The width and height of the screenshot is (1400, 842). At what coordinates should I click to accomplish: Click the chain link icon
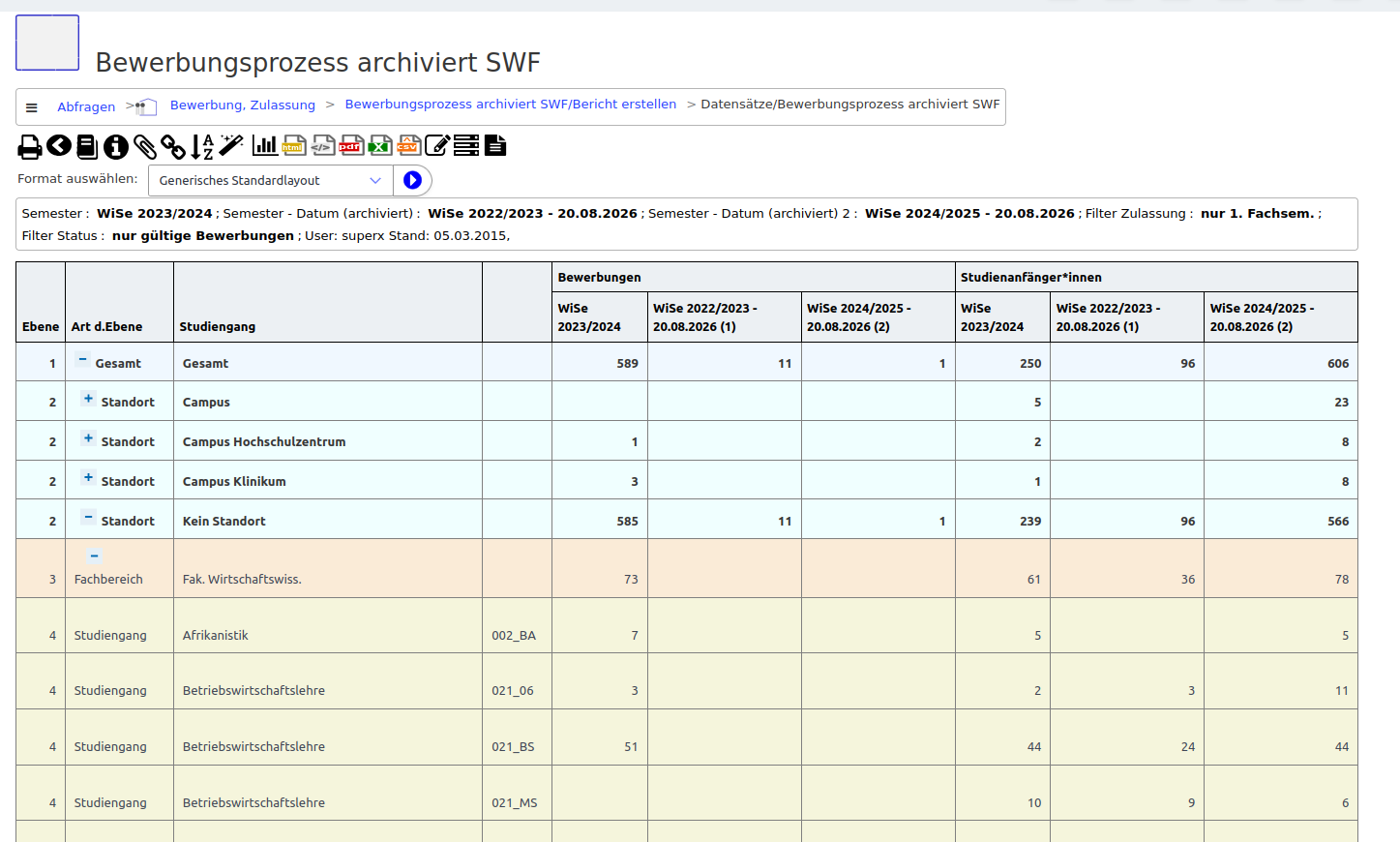(x=173, y=146)
